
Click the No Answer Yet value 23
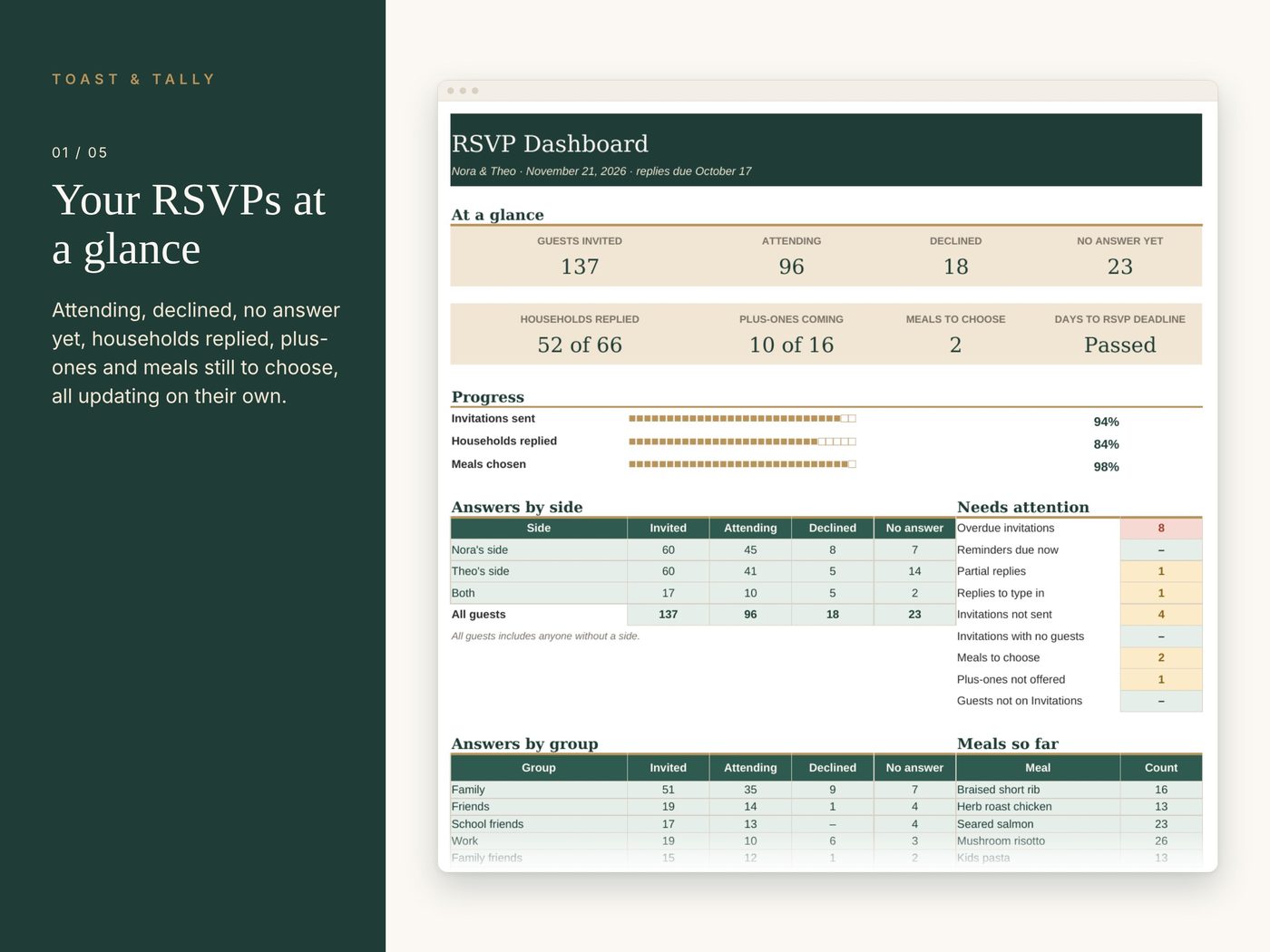[x=1119, y=267]
